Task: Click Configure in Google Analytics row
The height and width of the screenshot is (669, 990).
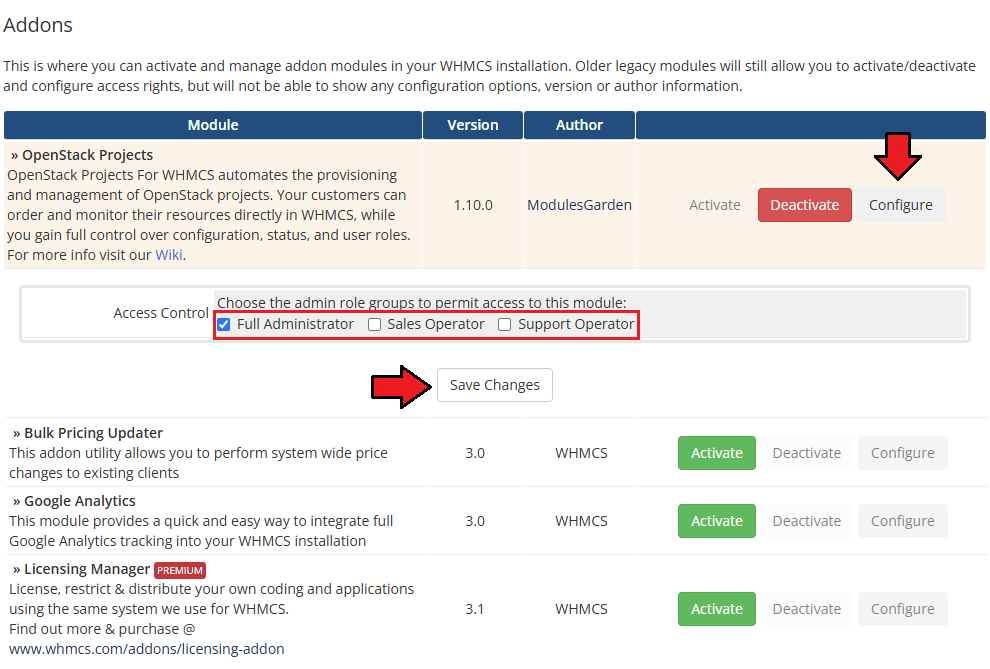Action: 902,521
